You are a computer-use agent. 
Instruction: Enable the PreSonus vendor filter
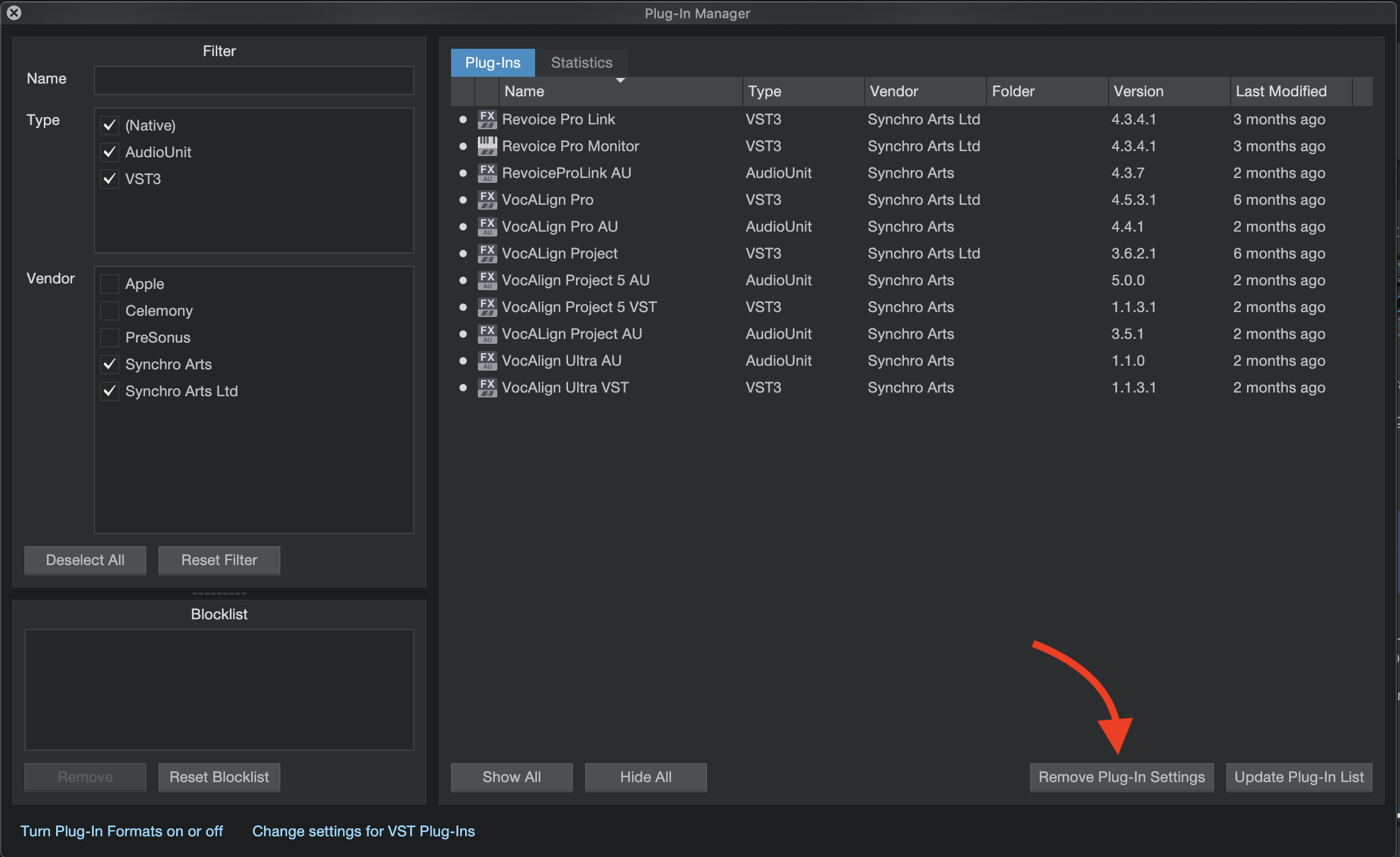coord(110,338)
